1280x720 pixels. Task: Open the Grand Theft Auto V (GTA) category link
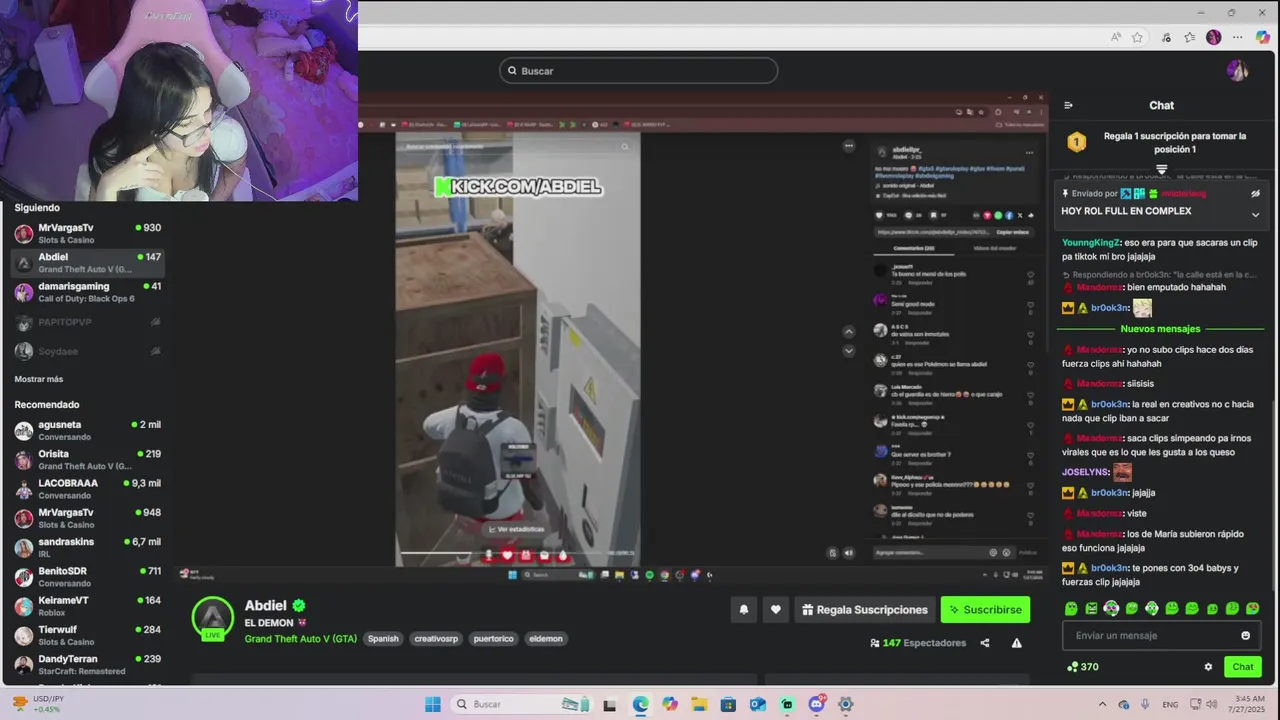300,638
